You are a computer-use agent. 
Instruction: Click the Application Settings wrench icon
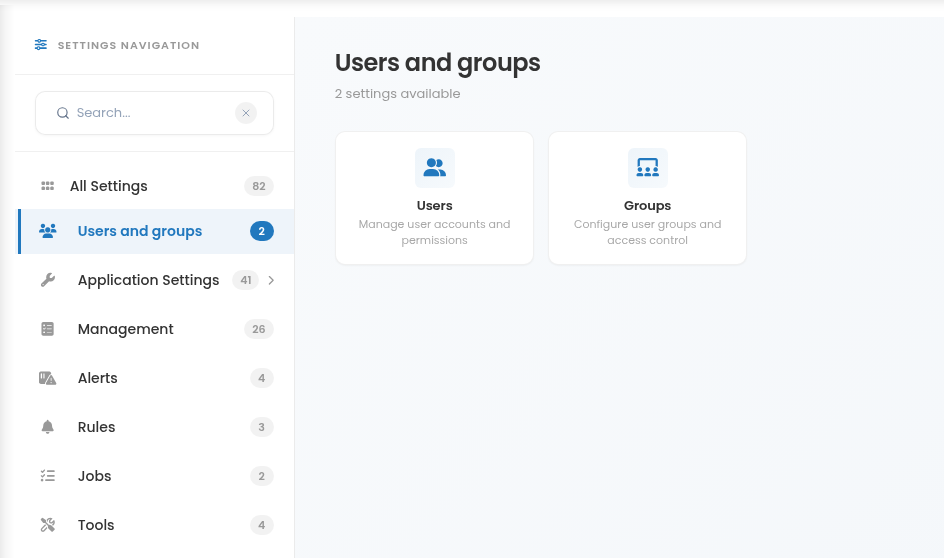pos(48,280)
